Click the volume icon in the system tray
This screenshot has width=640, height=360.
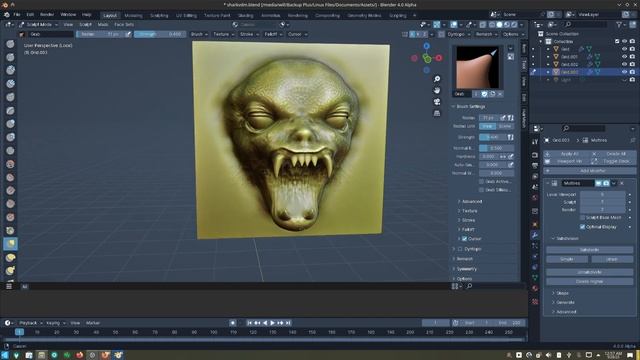(549, 355)
